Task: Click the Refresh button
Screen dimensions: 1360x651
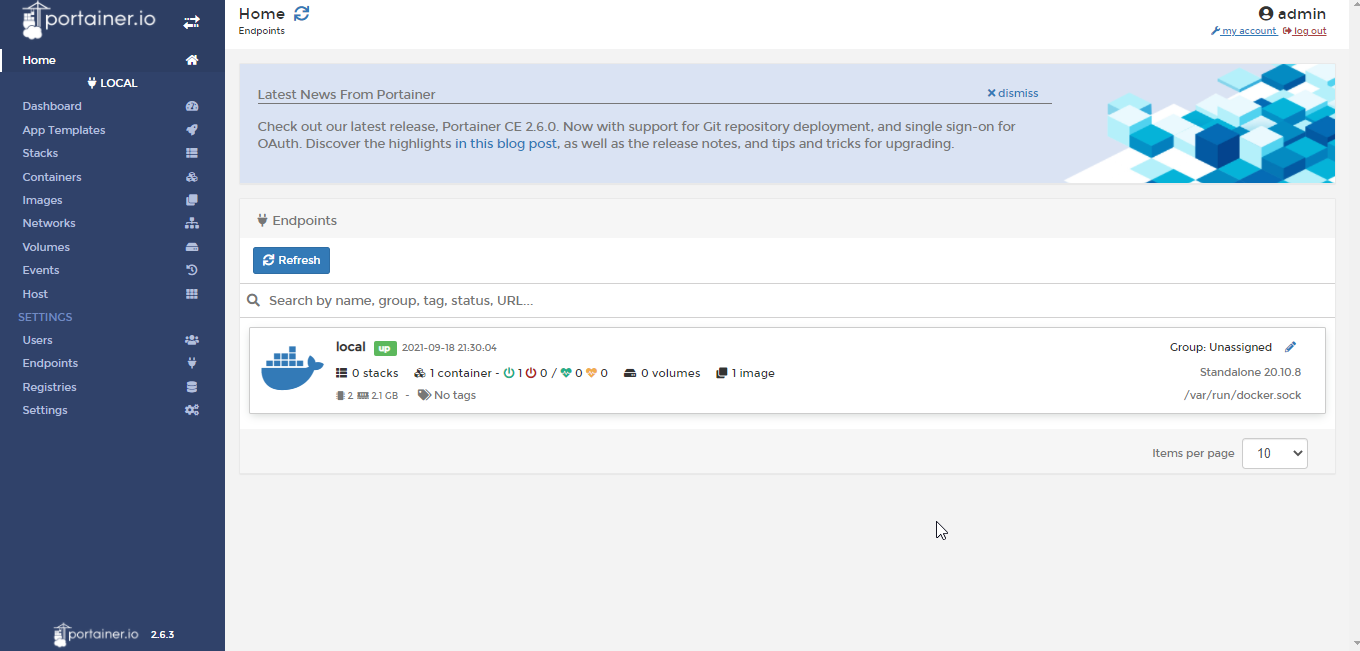Action: pos(291,260)
